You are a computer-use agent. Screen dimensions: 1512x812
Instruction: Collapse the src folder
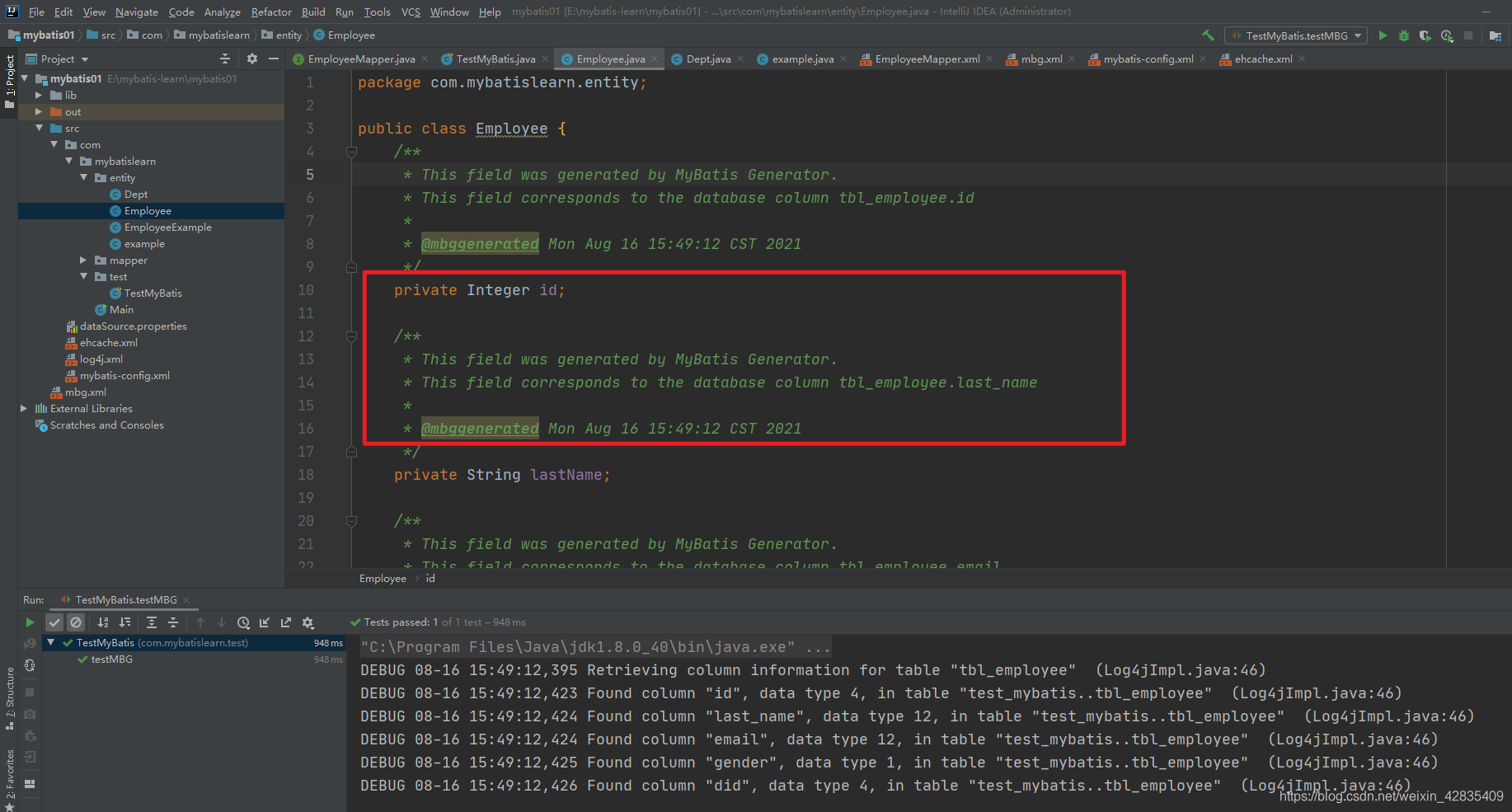click(39, 128)
